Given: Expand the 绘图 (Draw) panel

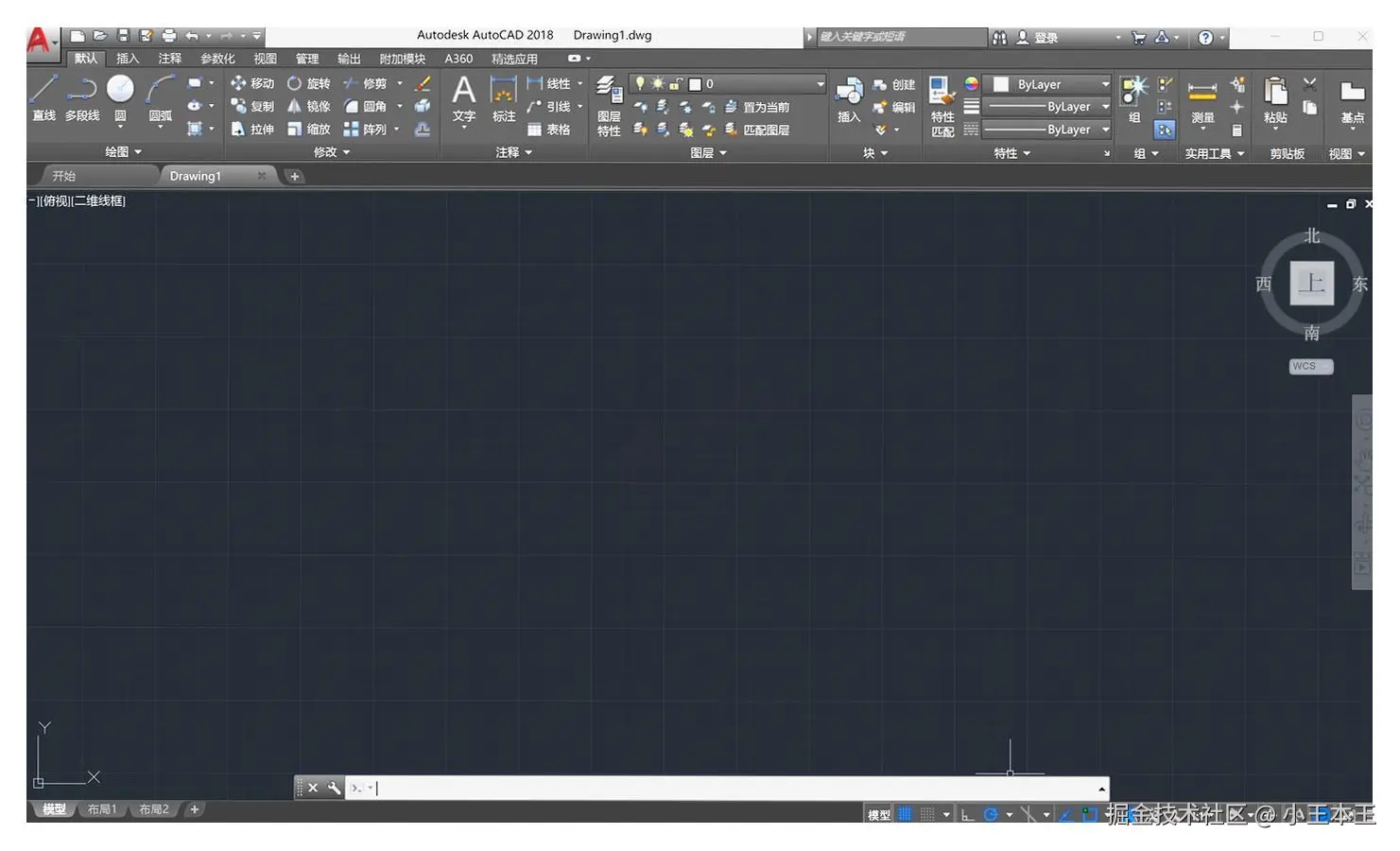Looking at the screenshot, I should pyautogui.click(x=124, y=151).
